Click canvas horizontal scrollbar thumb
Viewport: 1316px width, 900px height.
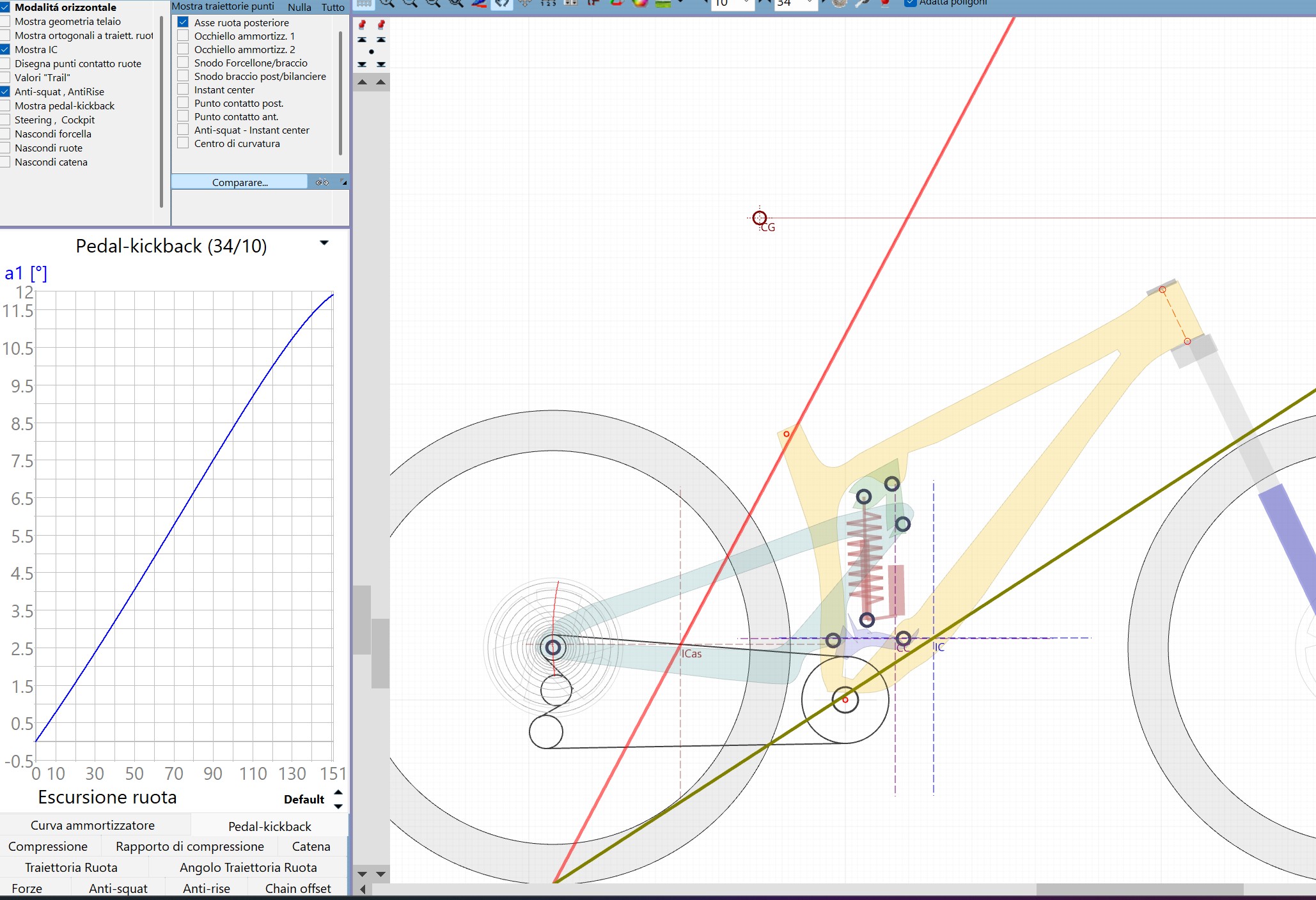click(x=1140, y=889)
